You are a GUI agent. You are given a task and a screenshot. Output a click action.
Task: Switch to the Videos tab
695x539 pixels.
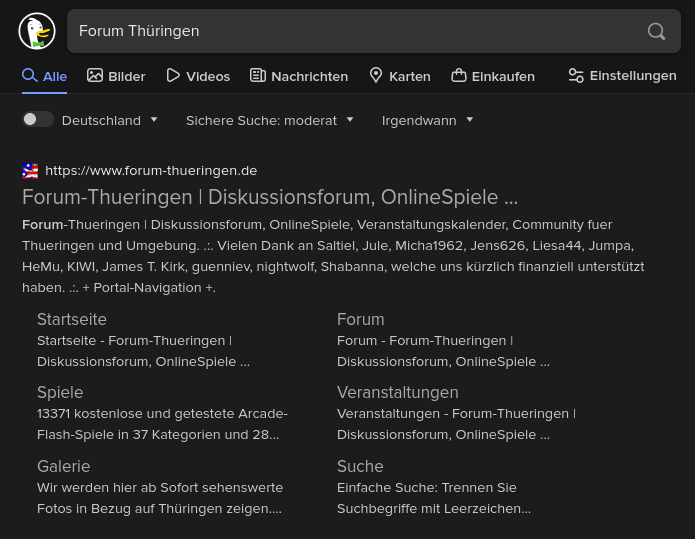[198, 76]
